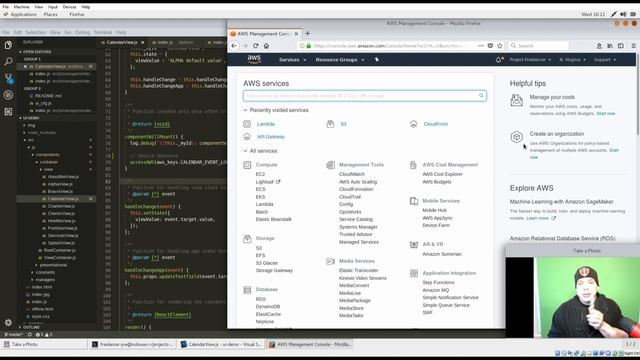This screenshot has width=640, height=360.
Task: Open the Firefox page actions ellipsis
Action: pyautogui.click(x=481, y=46)
